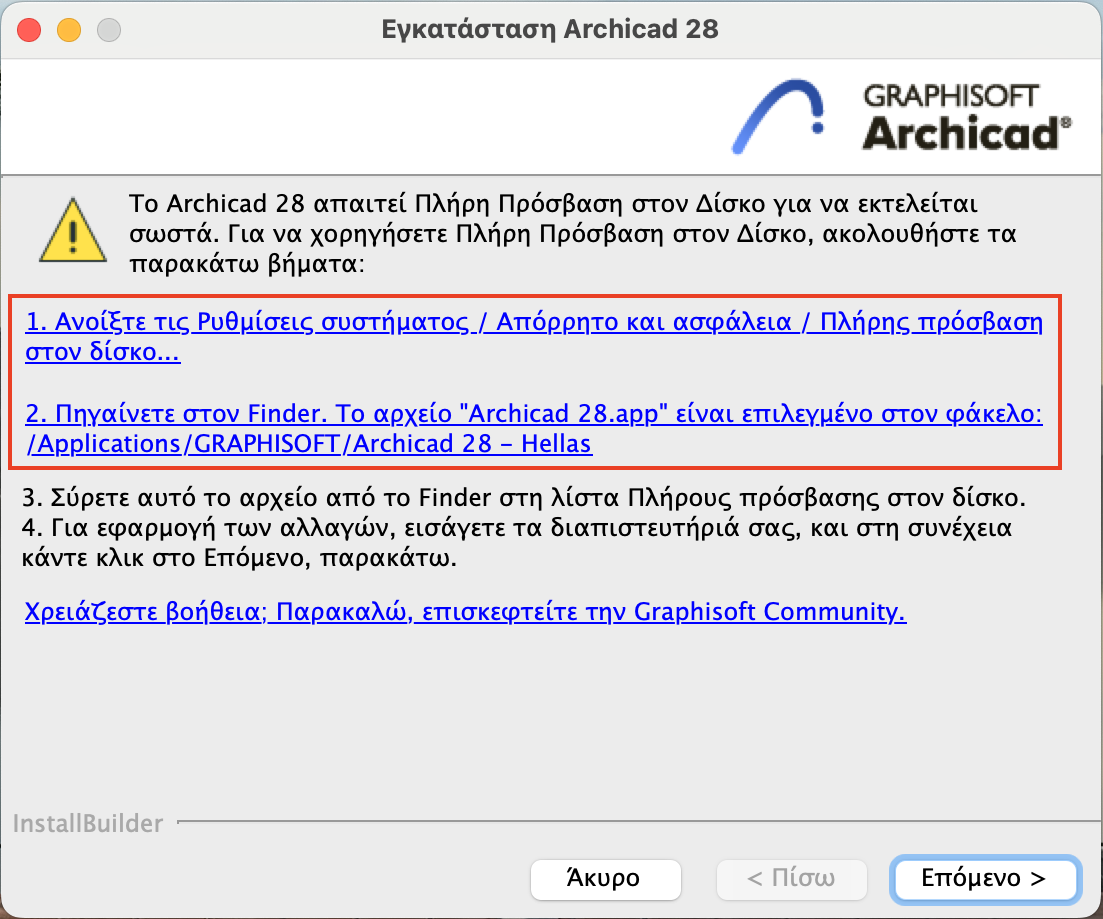Click step 3 text about dragging the file
The width and height of the screenshot is (1103, 919).
click(523, 497)
